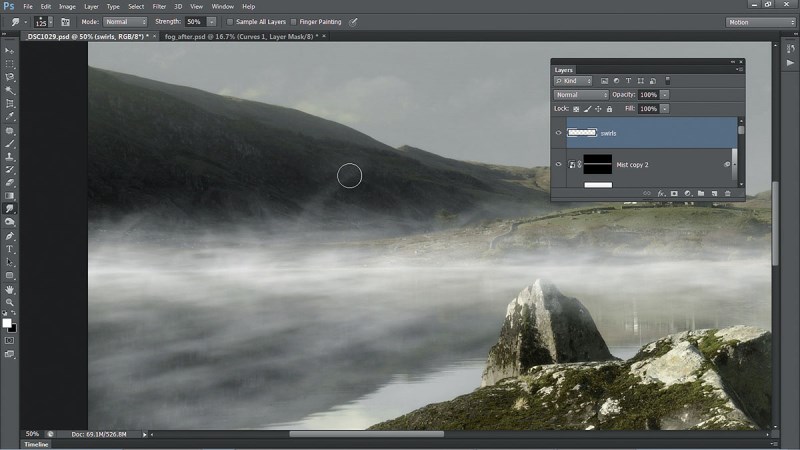
Task: Expand the Motion workspace dropdown
Action: pyautogui.click(x=760, y=22)
